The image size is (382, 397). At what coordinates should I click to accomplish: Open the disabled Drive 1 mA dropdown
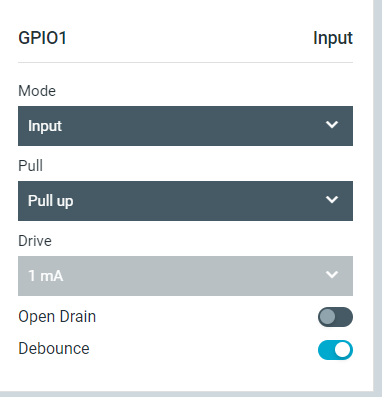click(x=185, y=276)
